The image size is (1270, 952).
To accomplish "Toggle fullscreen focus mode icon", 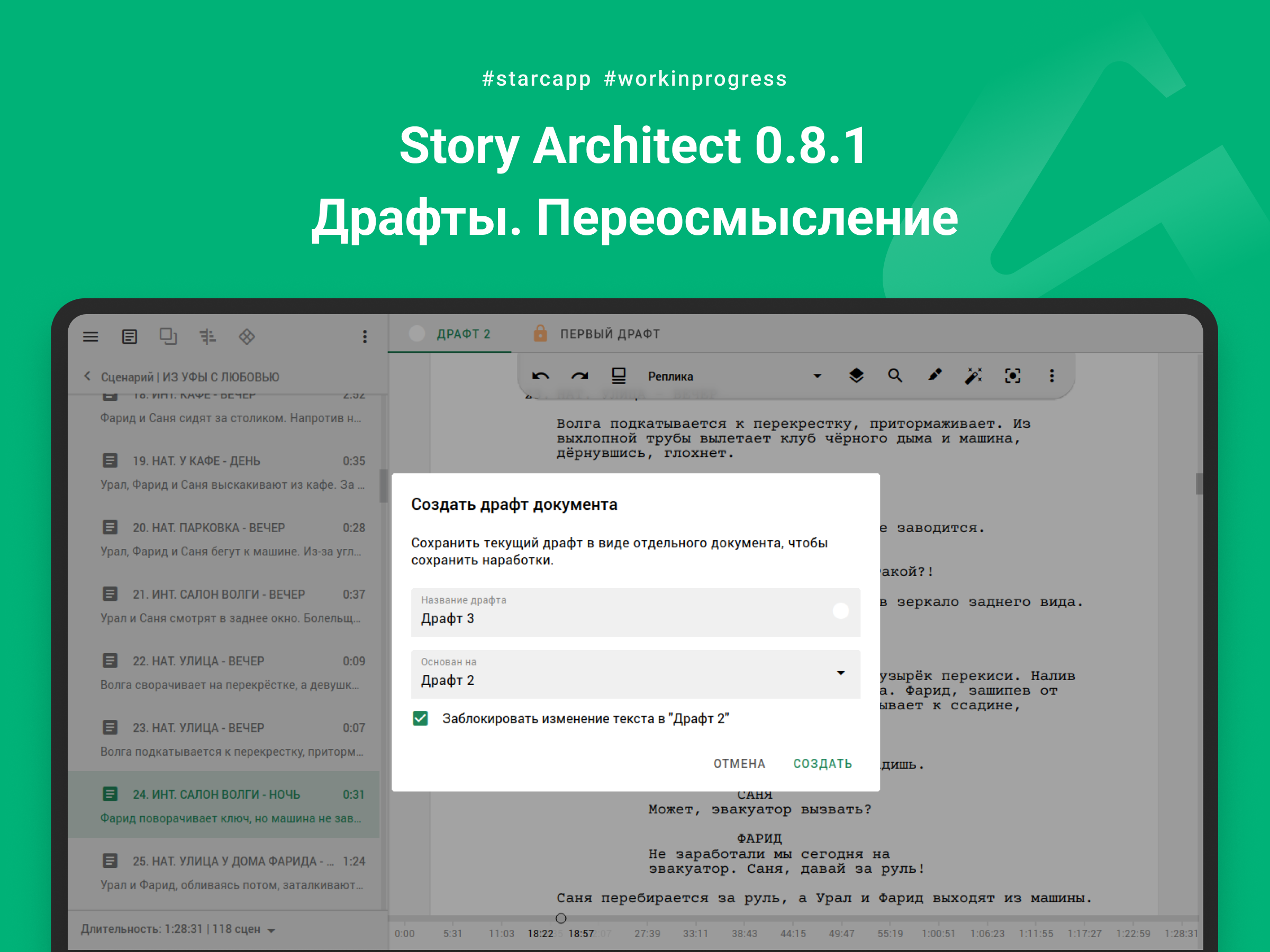I will click(1013, 376).
